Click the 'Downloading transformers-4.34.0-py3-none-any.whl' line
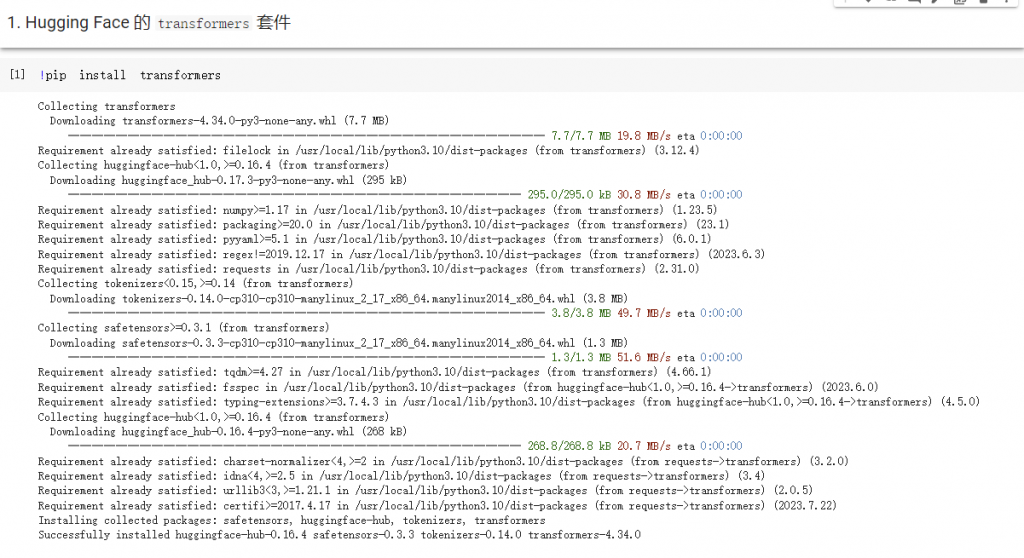Viewport: 1024px width, 558px height. [x=219, y=121]
